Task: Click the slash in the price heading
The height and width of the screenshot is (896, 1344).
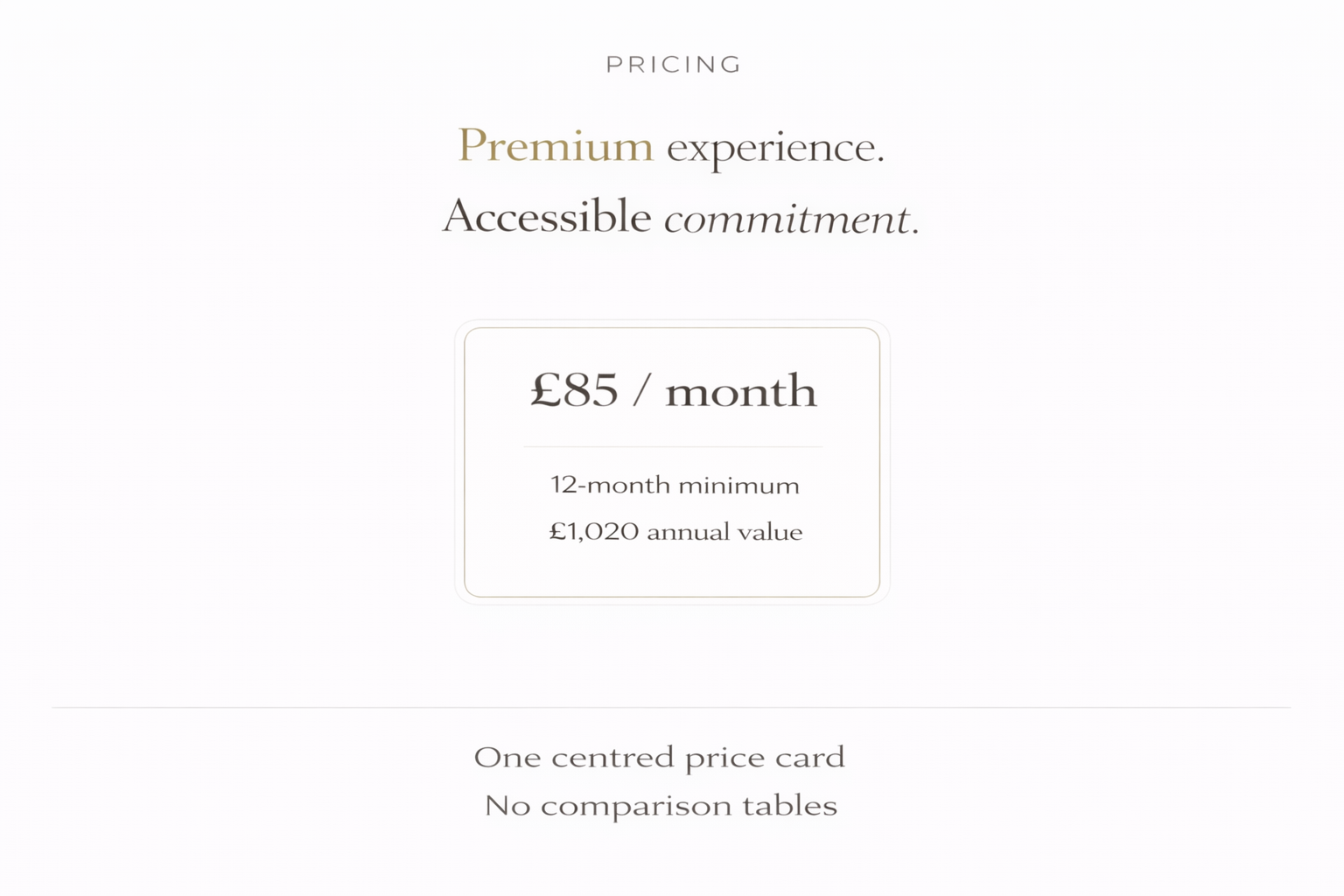Action: [x=641, y=390]
